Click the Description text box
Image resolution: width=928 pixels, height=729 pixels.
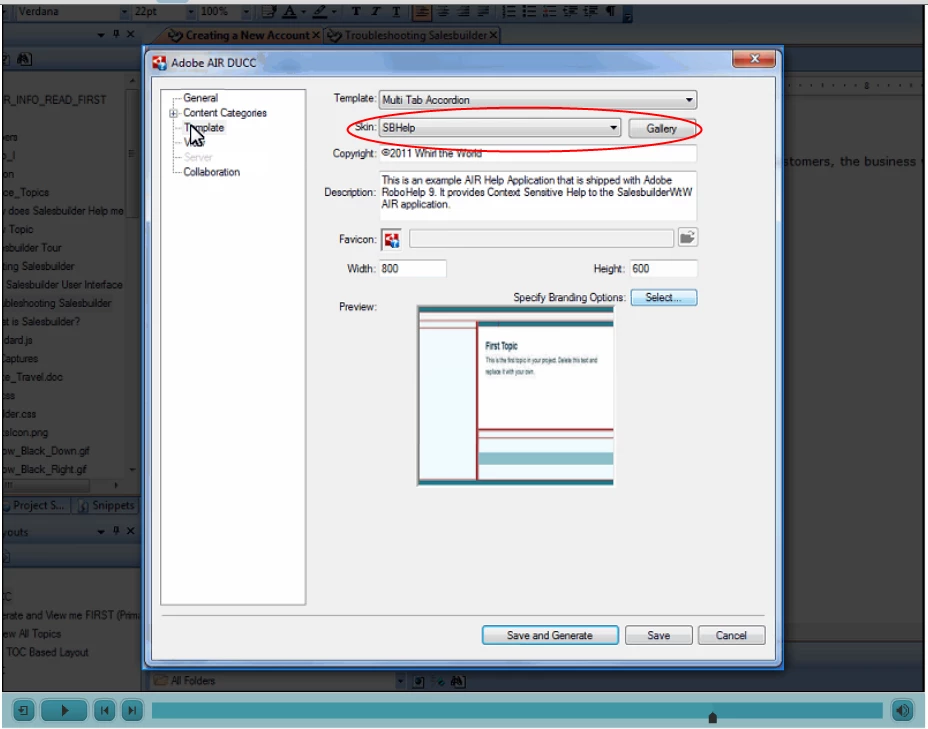pos(537,195)
